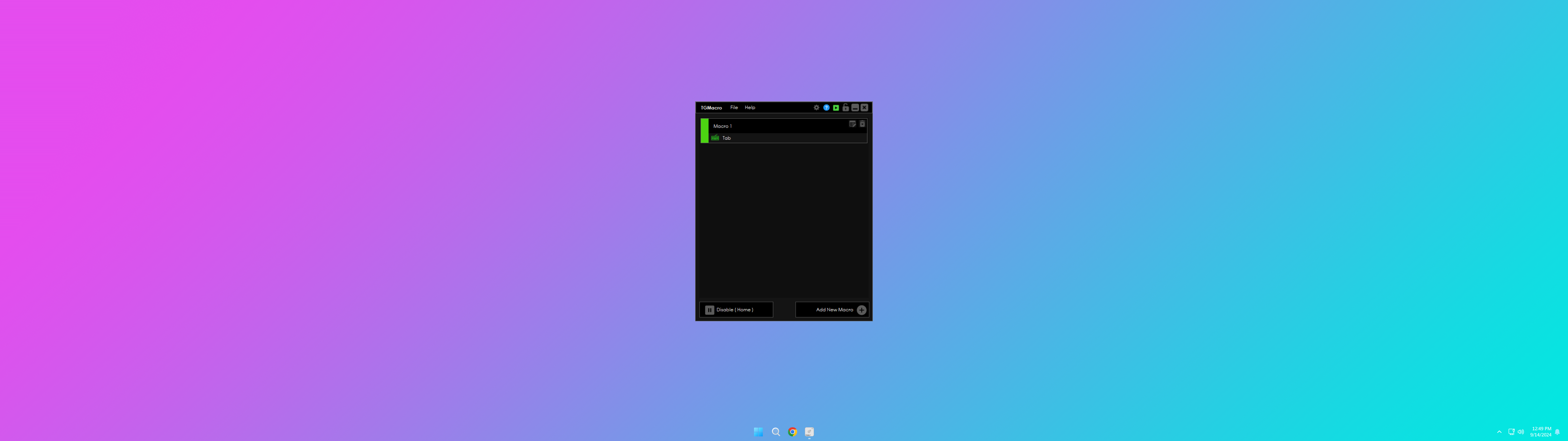Minimize the TGMacro window
The width and height of the screenshot is (1568, 441).
(x=855, y=108)
